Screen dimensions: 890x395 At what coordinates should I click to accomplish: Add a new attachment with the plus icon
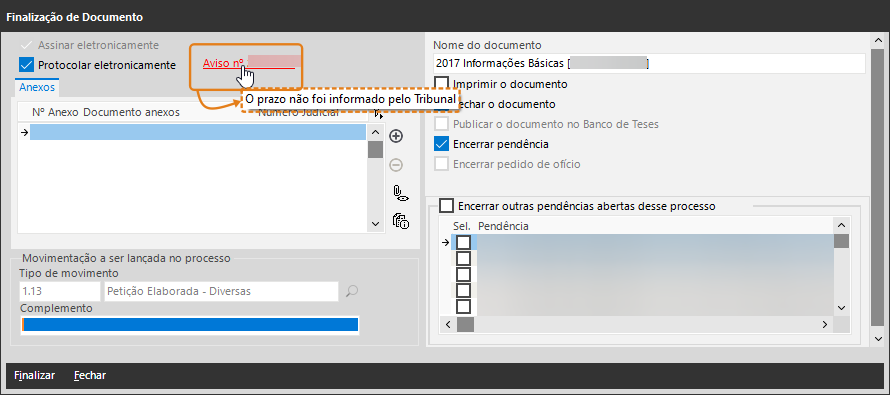click(396, 136)
